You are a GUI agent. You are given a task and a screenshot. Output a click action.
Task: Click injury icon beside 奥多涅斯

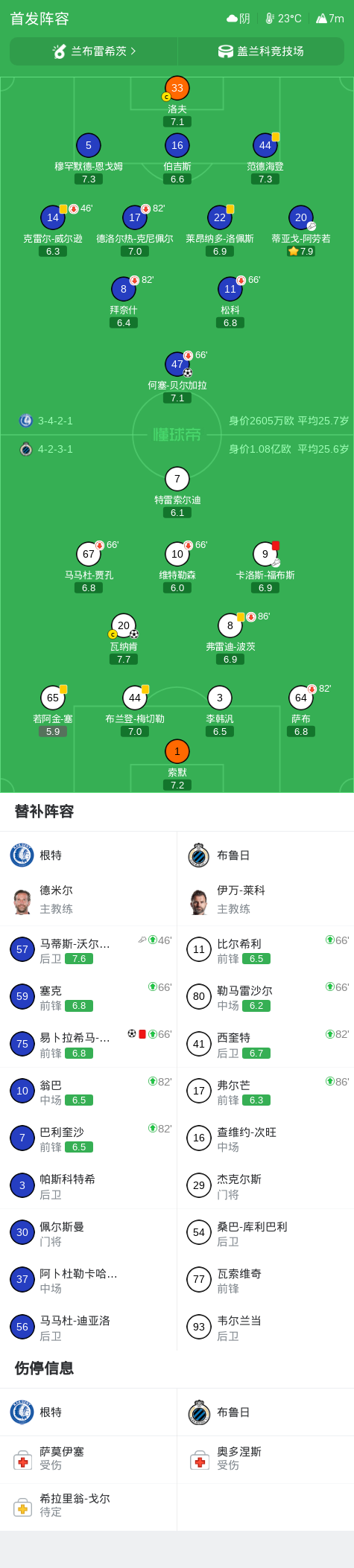200,1461
